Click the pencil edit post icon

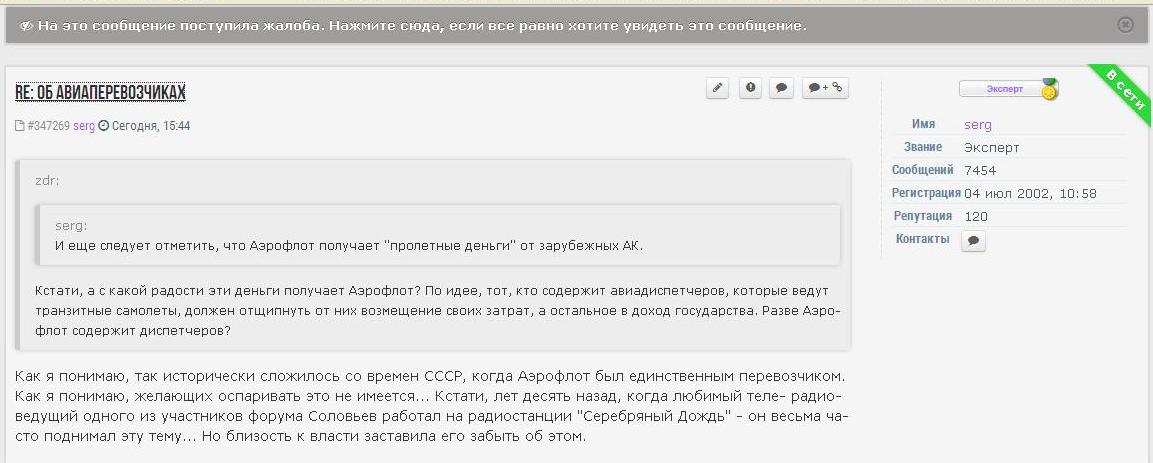[717, 88]
